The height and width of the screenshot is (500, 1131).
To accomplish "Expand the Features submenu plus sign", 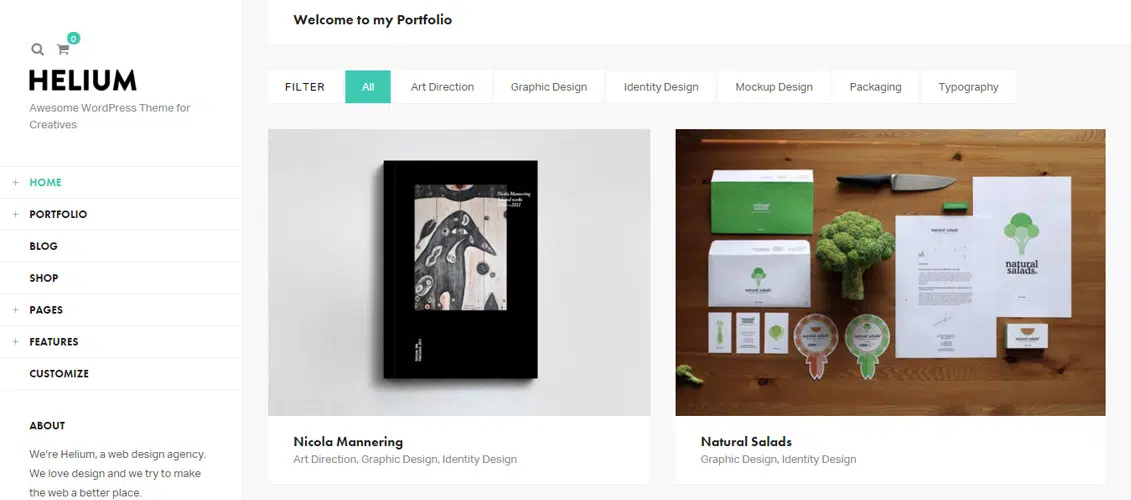I will [15, 342].
